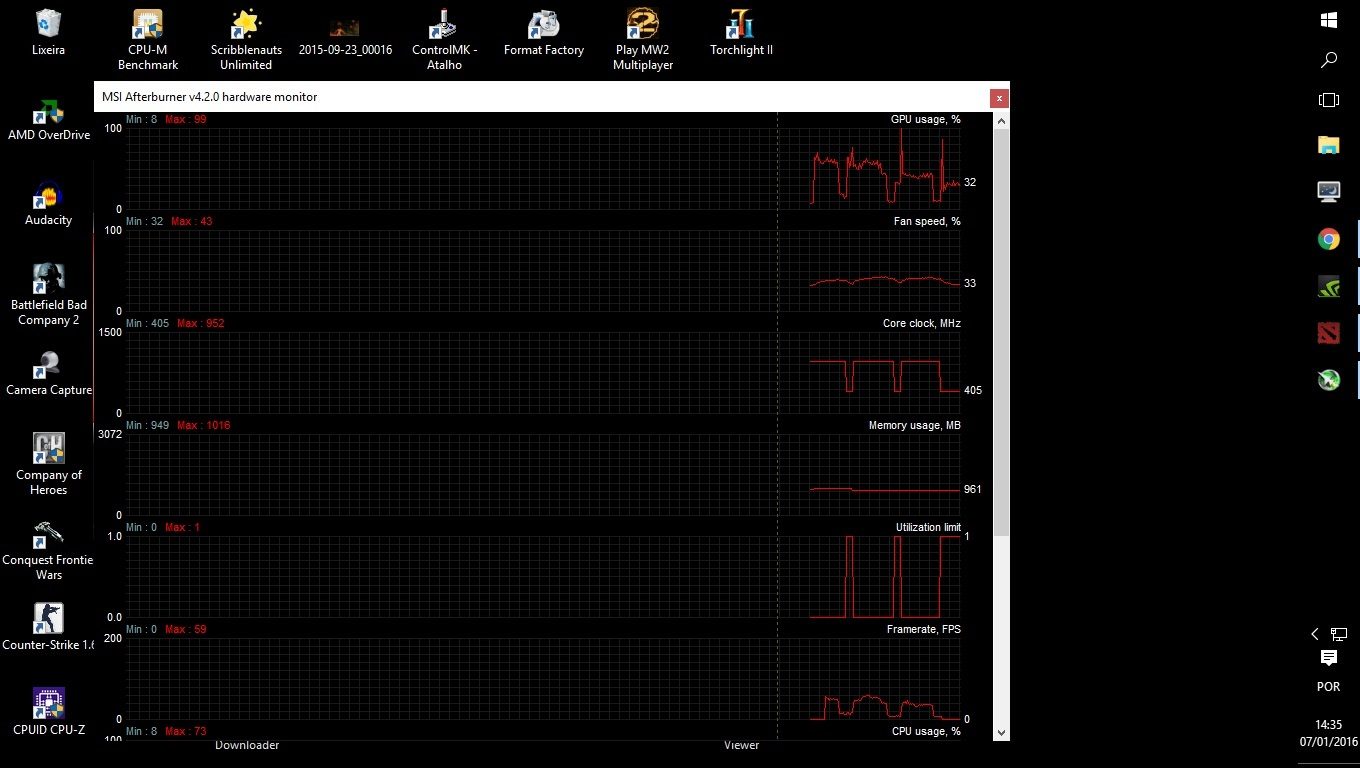Open AMD OverDrive desktop shortcut
This screenshot has height=768, width=1360.
[x=48, y=119]
